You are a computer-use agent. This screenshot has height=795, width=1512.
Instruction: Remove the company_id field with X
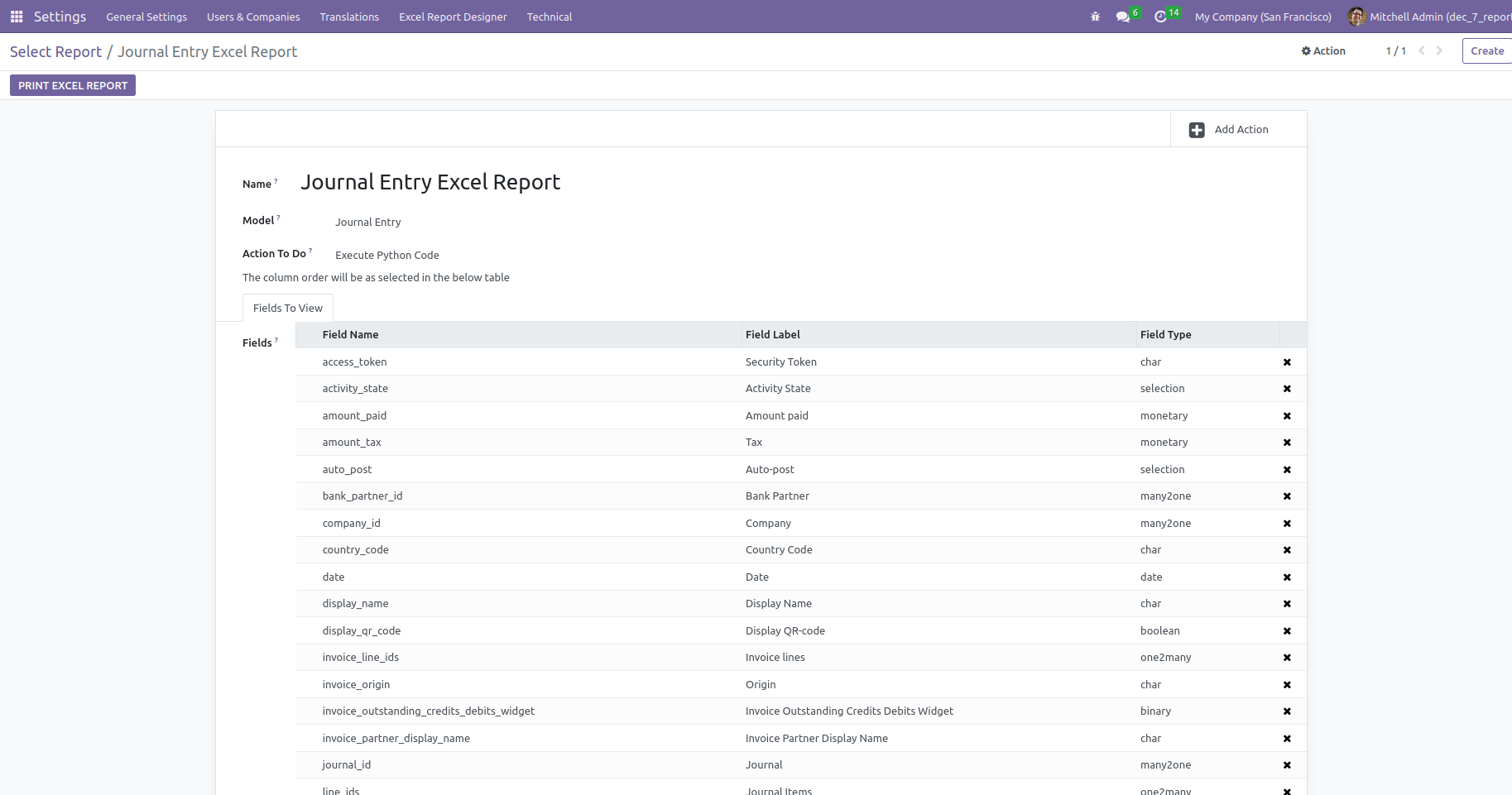coord(1287,524)
